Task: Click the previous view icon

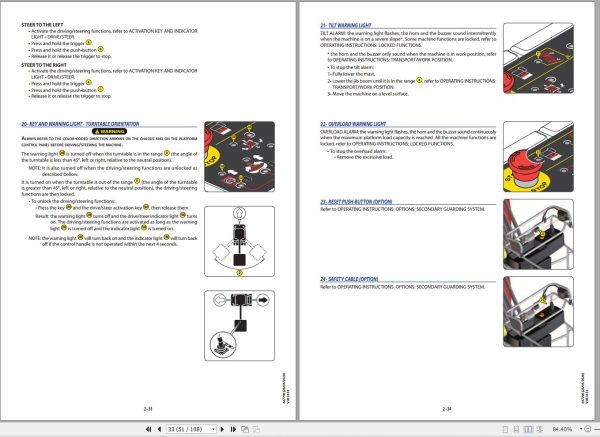Action: coord(245,429)
